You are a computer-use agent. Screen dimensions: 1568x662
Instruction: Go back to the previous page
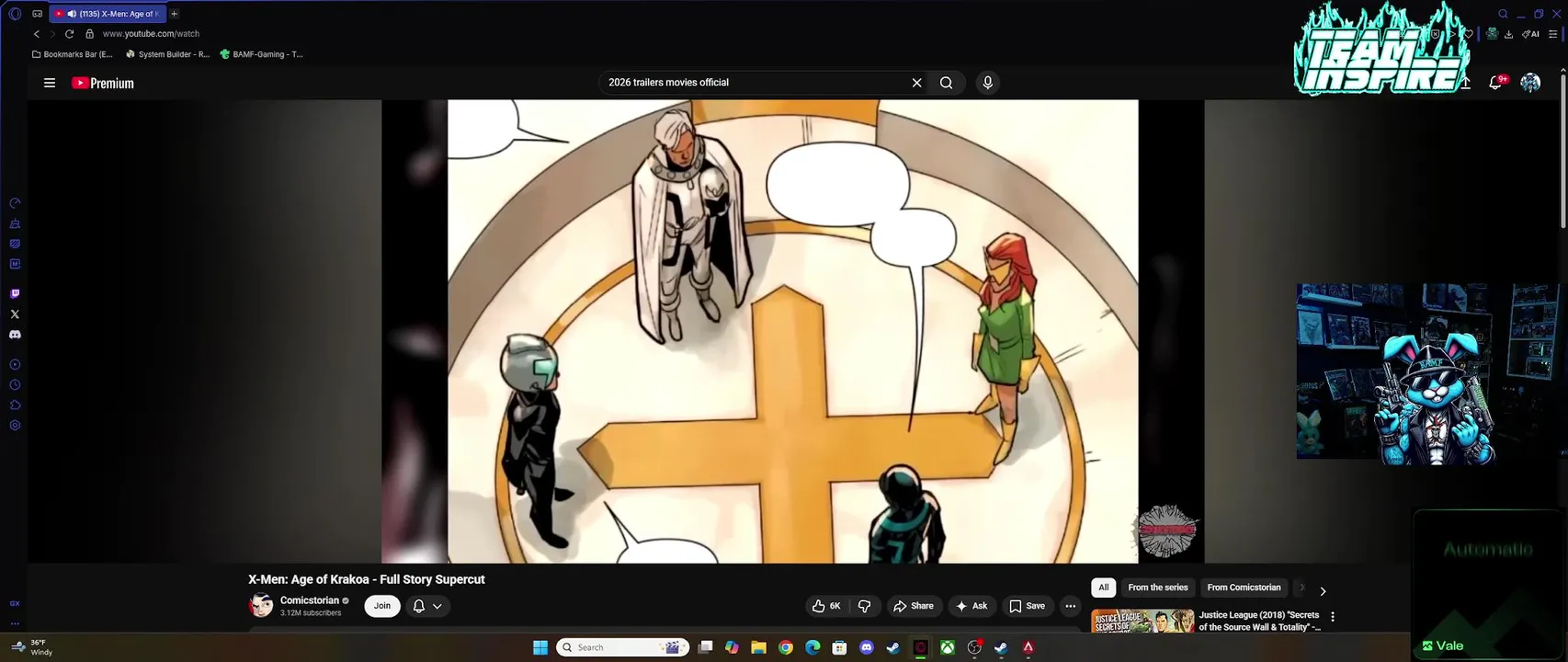click(37, 34)
